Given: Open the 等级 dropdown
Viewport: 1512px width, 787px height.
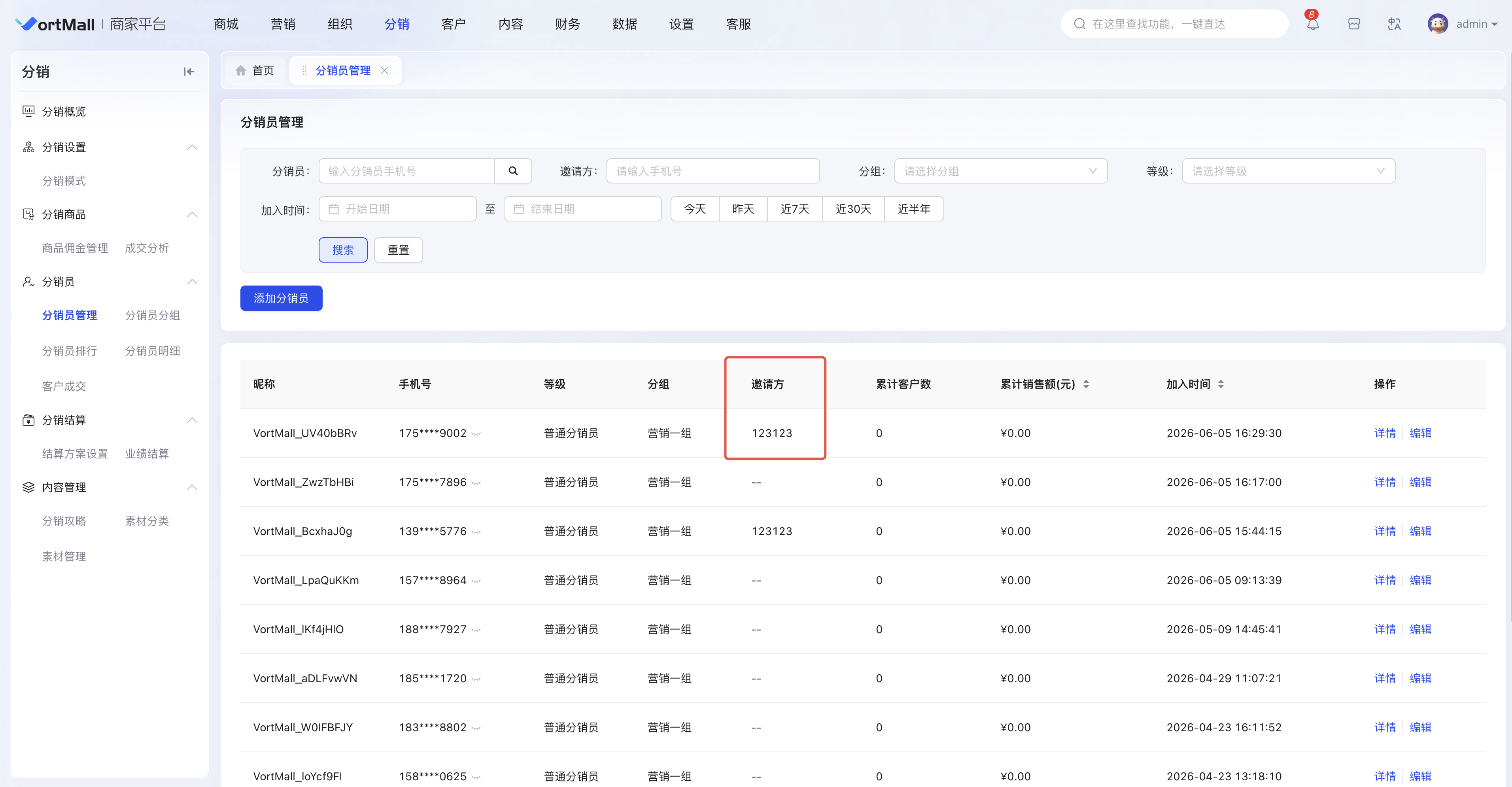Looking at the screenshot, I should point(1288,171).
